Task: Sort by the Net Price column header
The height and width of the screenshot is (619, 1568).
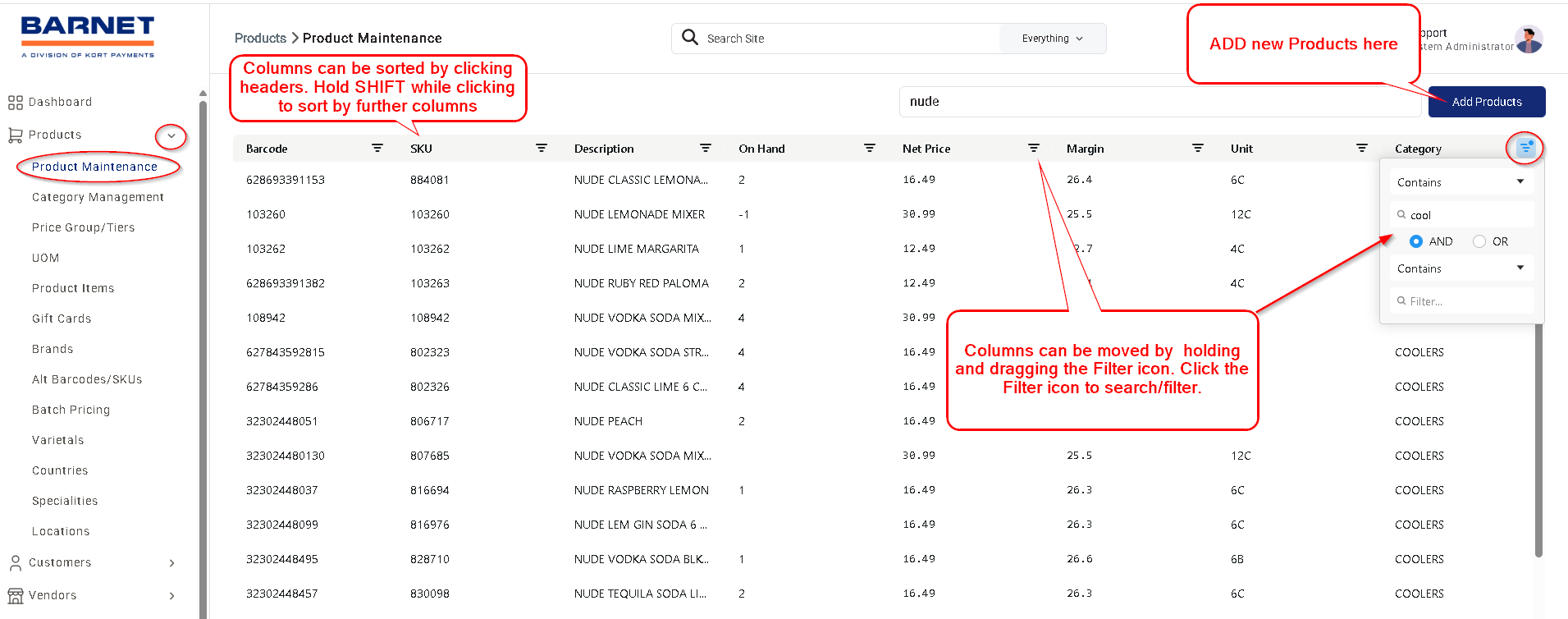Action: pos(926,149)
